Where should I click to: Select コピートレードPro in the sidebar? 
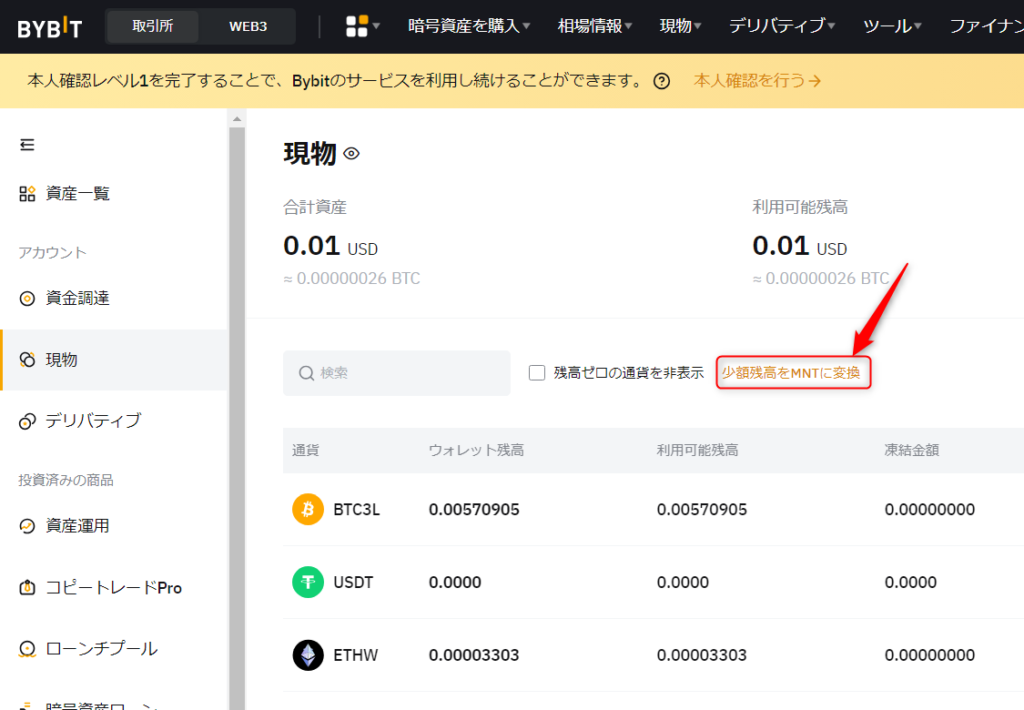100,587
